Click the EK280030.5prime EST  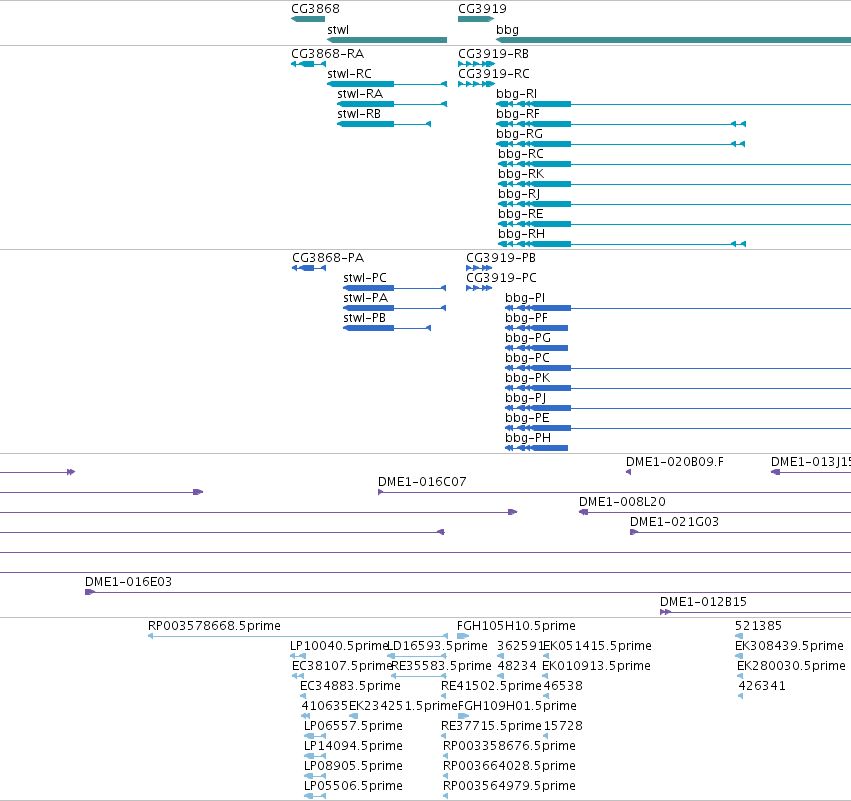[x=740, y=676]
